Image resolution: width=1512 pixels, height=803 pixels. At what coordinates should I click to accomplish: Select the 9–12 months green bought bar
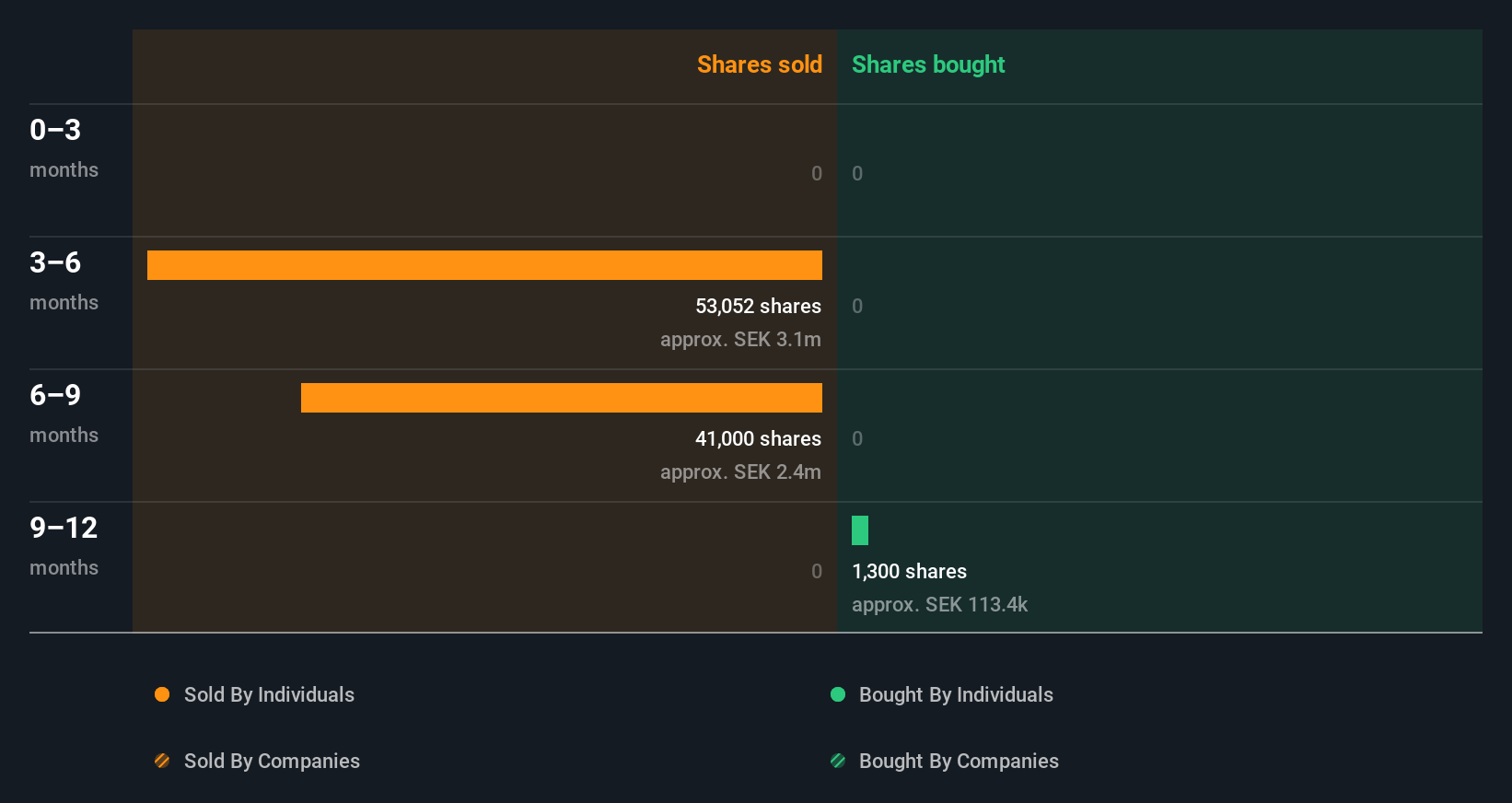tap(860, 530)
